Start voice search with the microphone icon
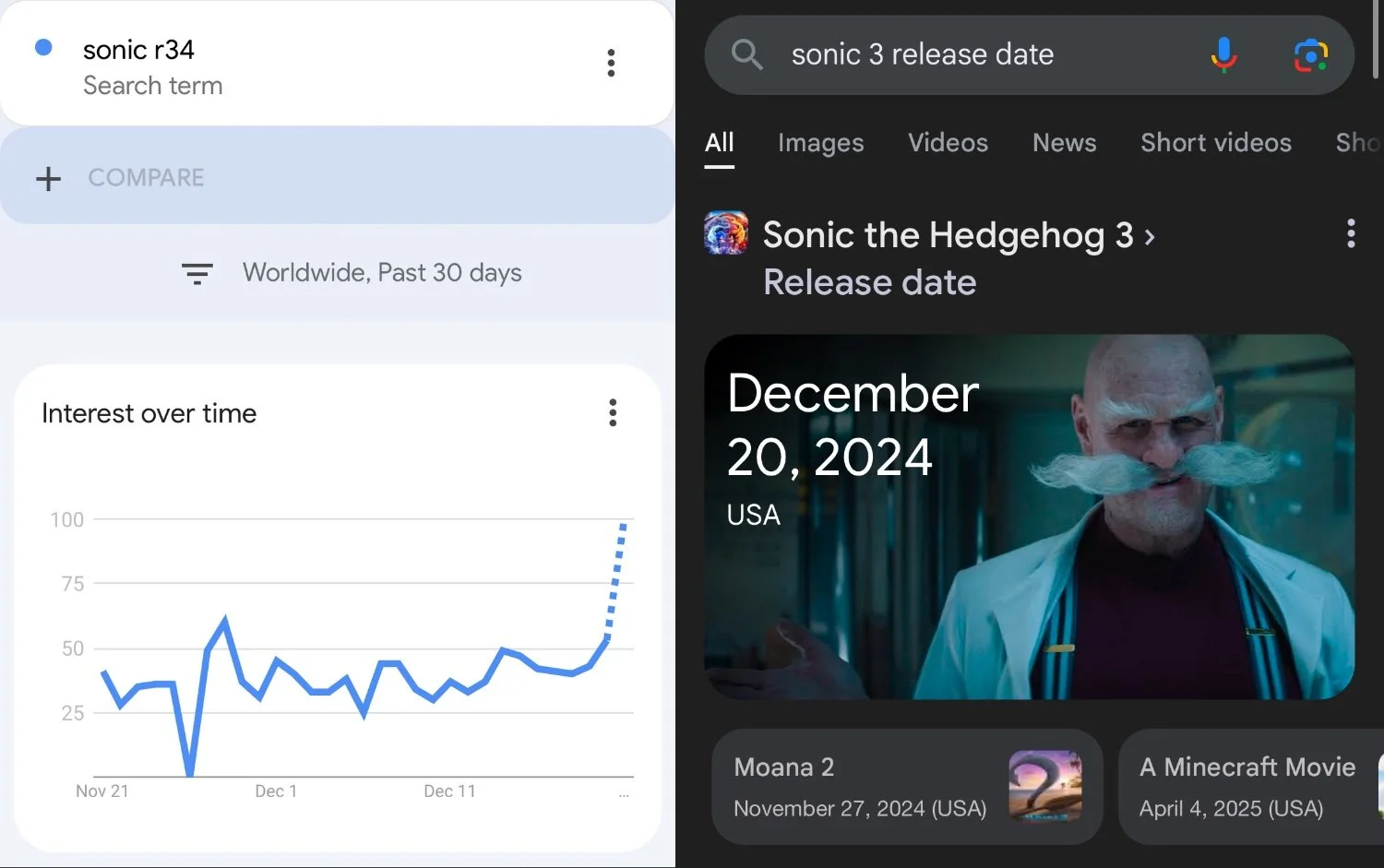The image size is (1384, 868). point(1223,54)
